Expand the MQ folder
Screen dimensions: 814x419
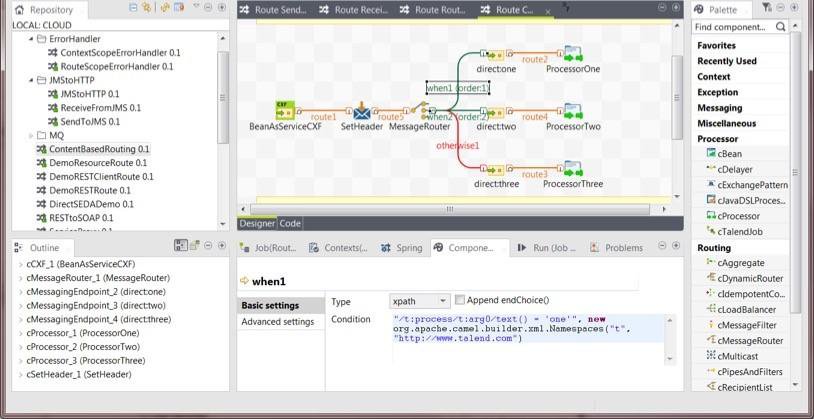(31, 136)
